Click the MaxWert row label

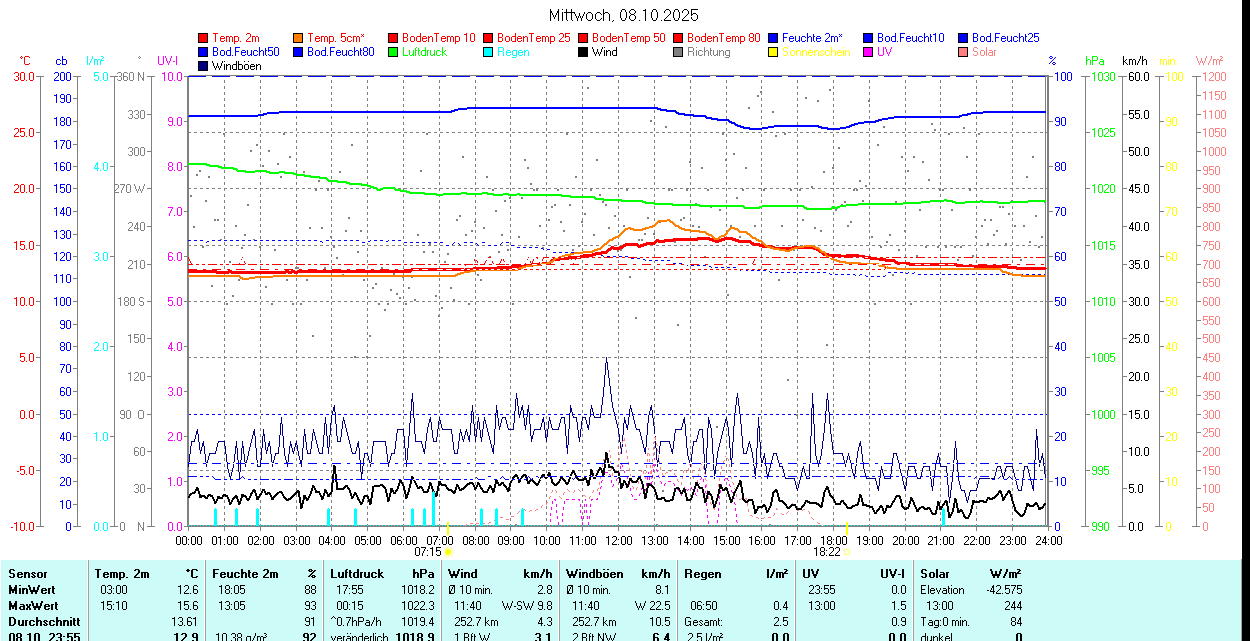[x=33, y=606]
